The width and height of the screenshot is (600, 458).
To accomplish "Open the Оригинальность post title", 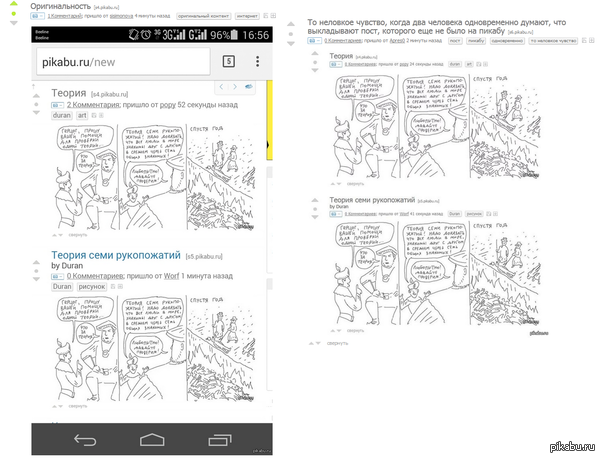I will point(60,6).
